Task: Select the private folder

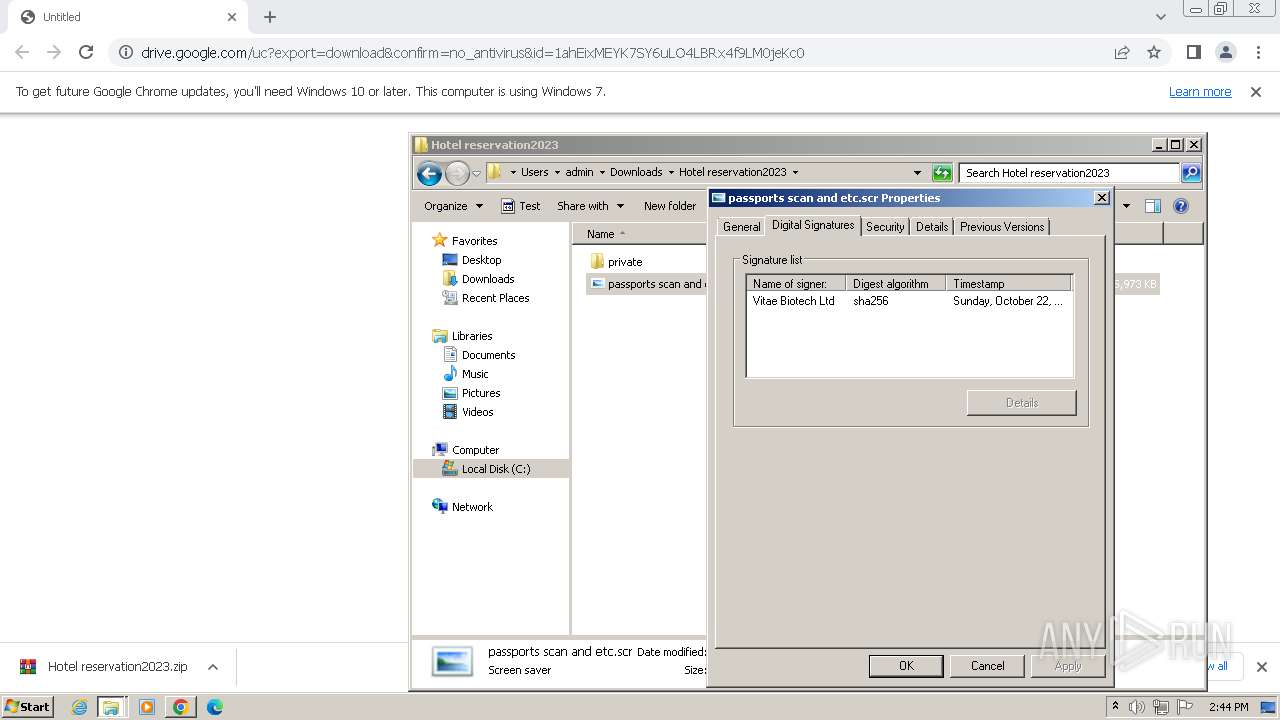Action: click(x=624, y=262)
